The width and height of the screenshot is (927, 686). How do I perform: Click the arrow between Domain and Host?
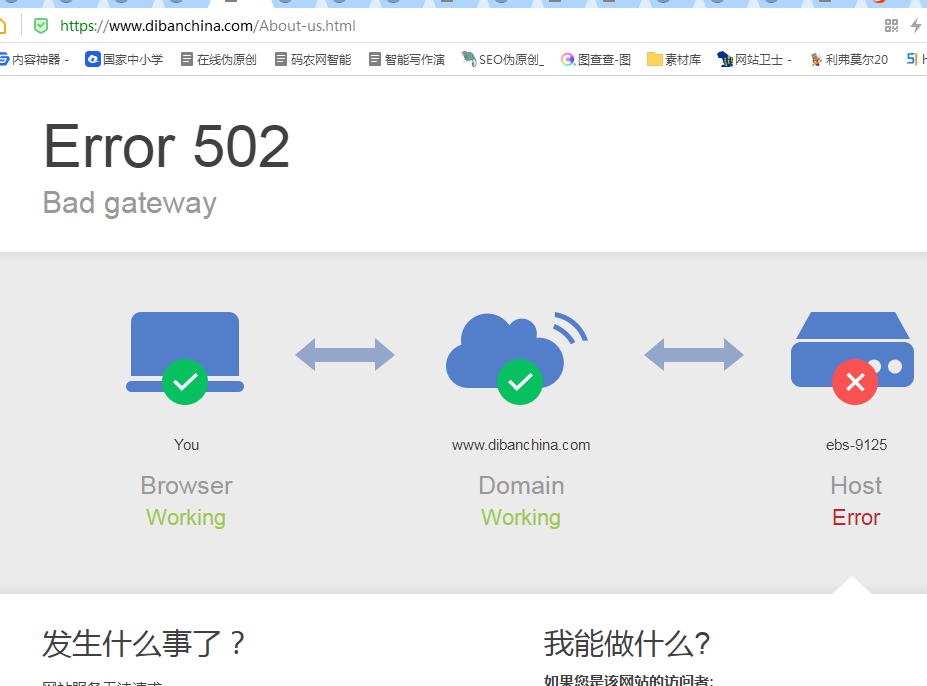pos(693,354)
